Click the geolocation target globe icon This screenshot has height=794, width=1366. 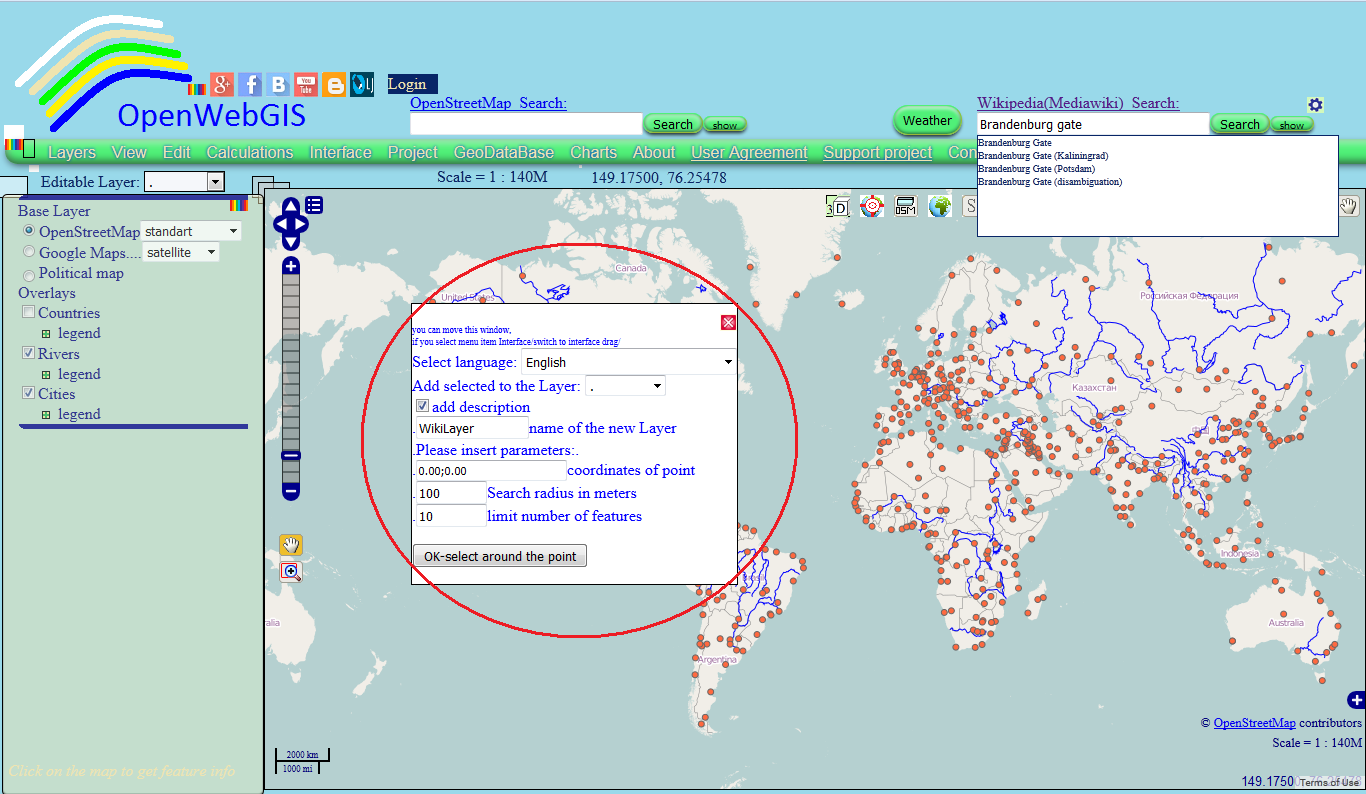(871, 205)
